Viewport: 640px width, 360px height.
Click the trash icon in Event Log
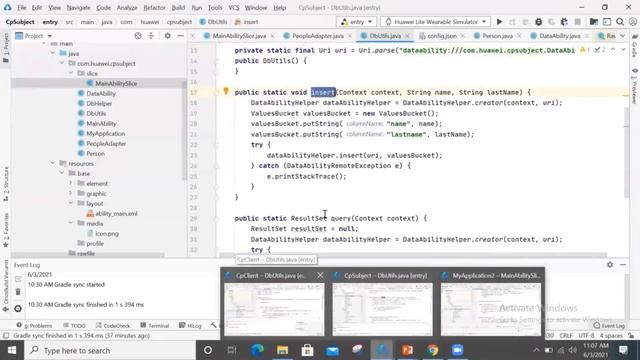pos(18,291)
